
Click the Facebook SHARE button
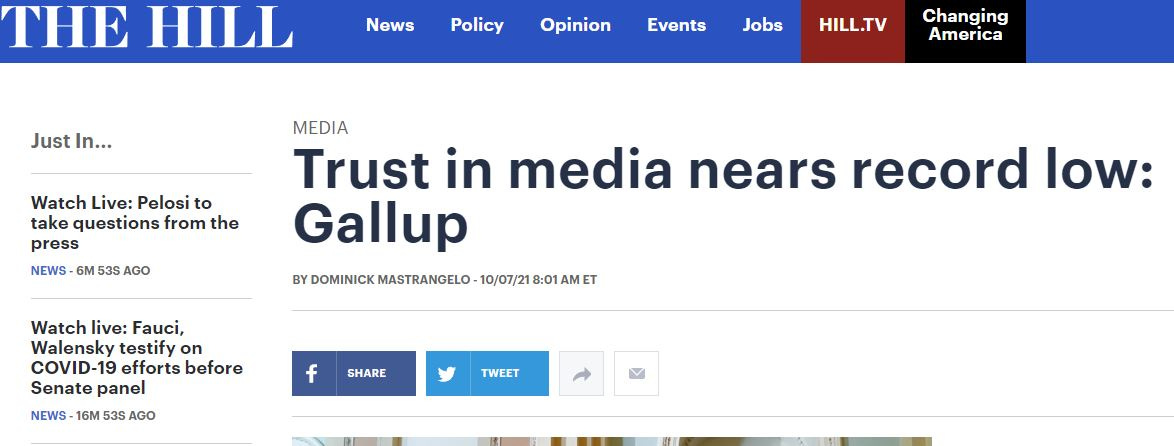pos(353,373)
